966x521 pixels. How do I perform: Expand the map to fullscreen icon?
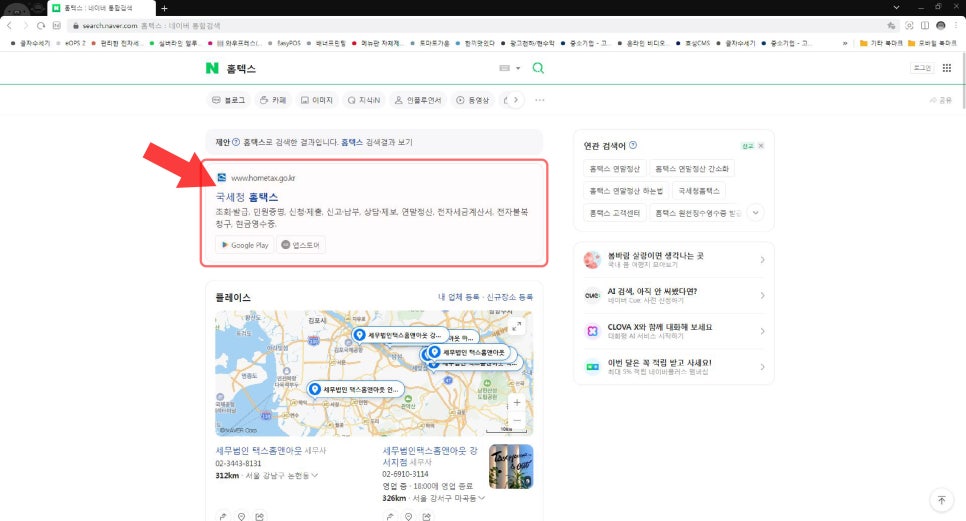coord(517,326)
